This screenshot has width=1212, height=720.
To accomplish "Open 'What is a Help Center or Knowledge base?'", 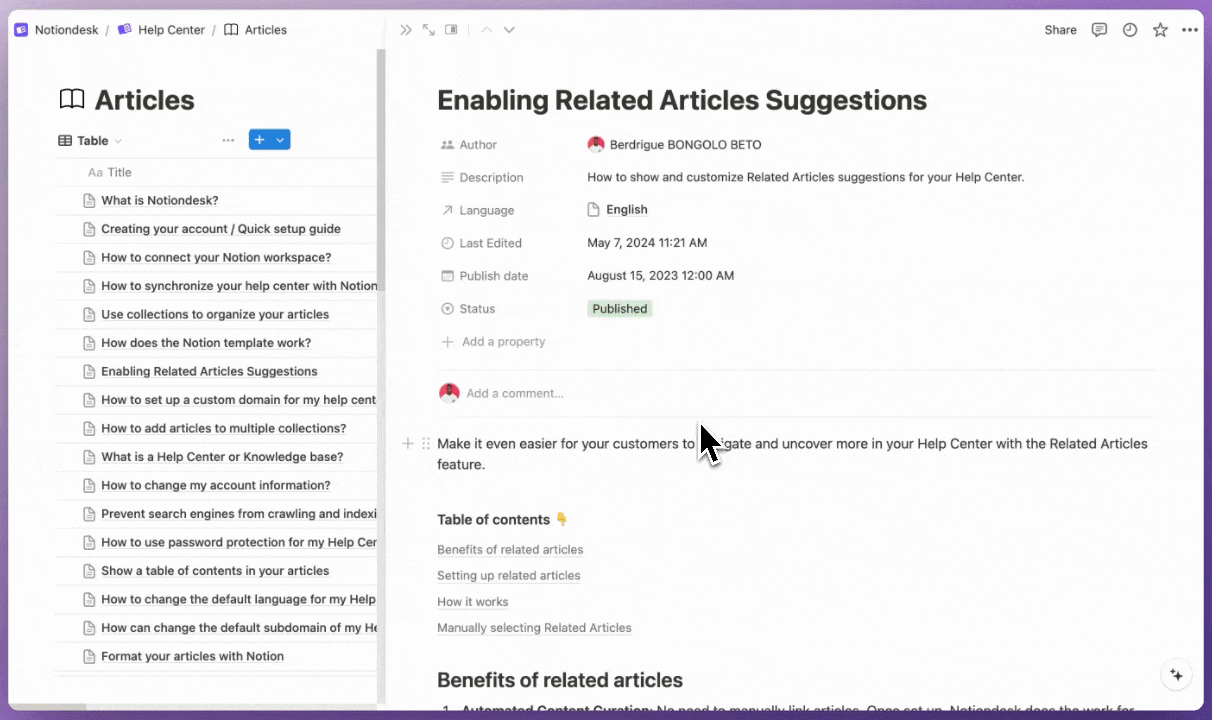I will click(222, 457).
